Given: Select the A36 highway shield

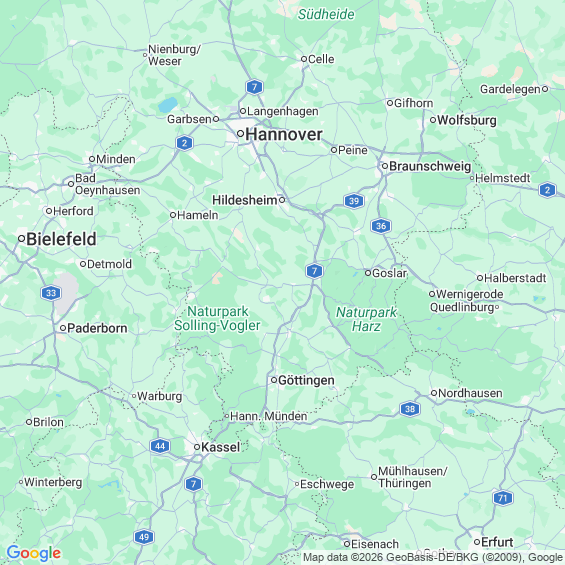Looking at the screenshot, I should pos(381,226).
